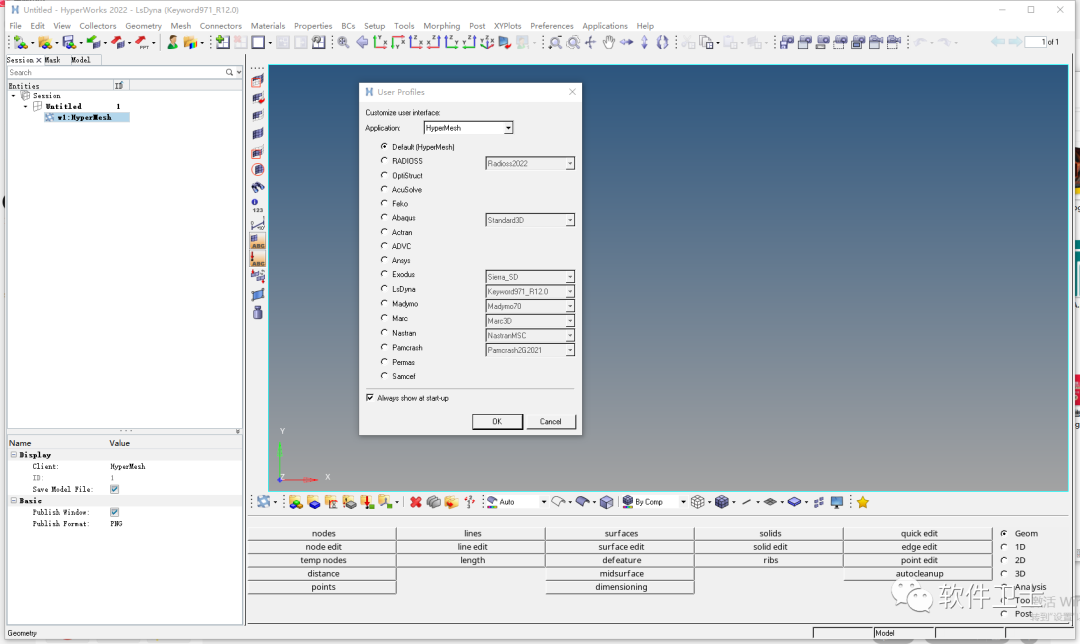Open the autocleanup panel

(x=919, y=574)
